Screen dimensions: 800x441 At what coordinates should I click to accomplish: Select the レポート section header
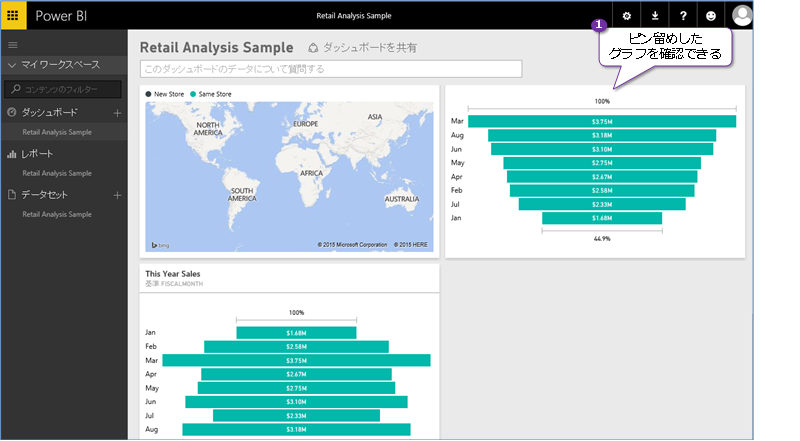tap(37, 154)
